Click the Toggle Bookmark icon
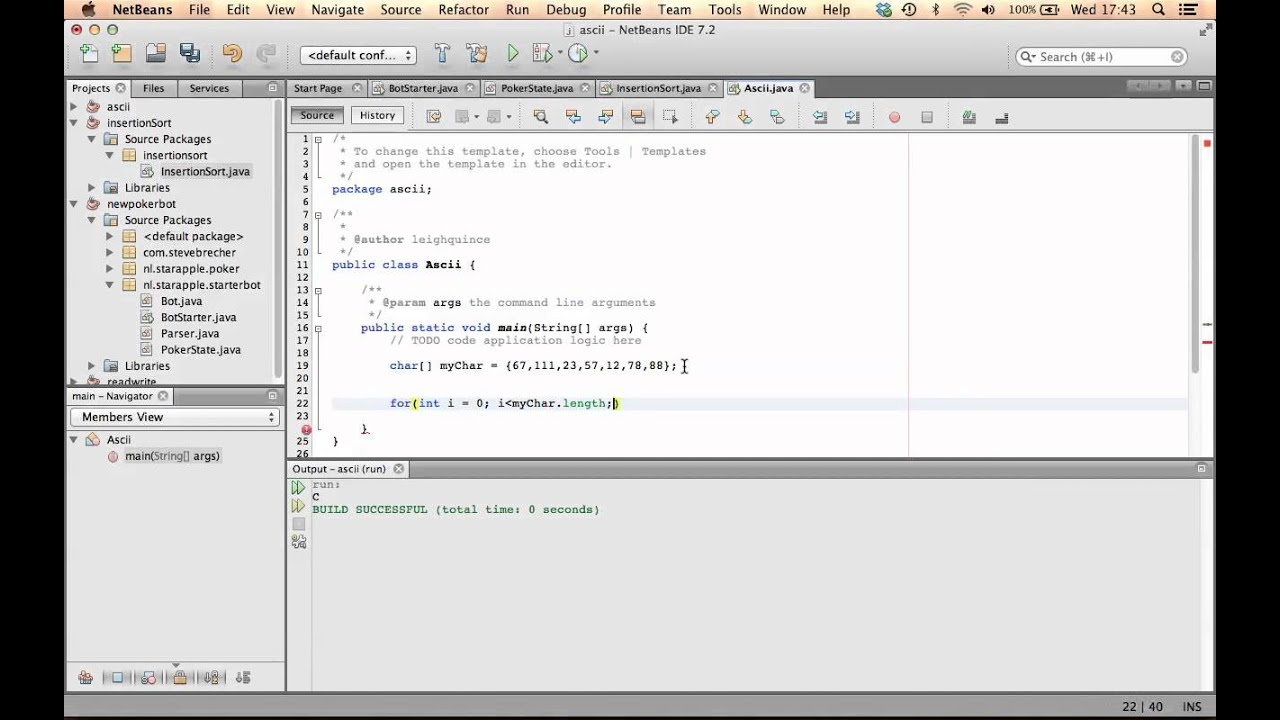This screenshot has height=720, width=1280. (x=777, y=117)
